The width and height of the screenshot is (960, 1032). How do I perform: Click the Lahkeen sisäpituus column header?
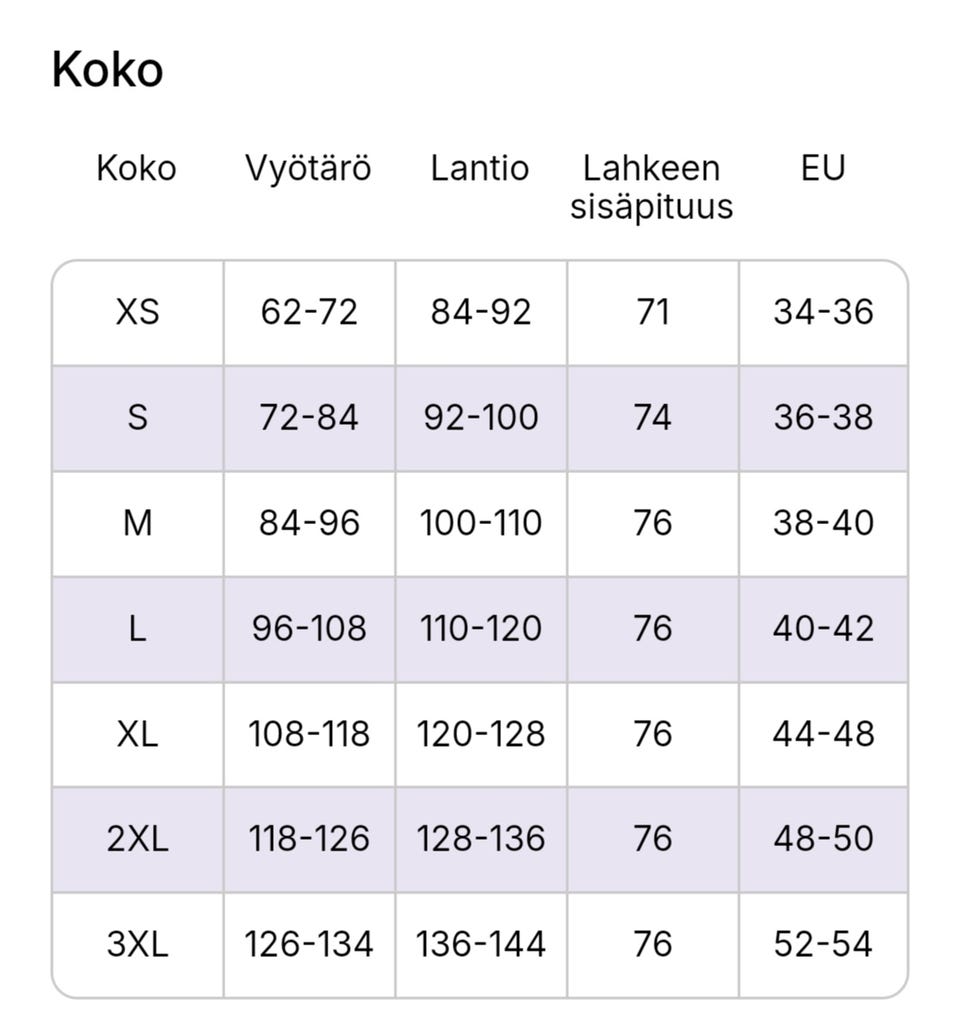tap(652, 187)
